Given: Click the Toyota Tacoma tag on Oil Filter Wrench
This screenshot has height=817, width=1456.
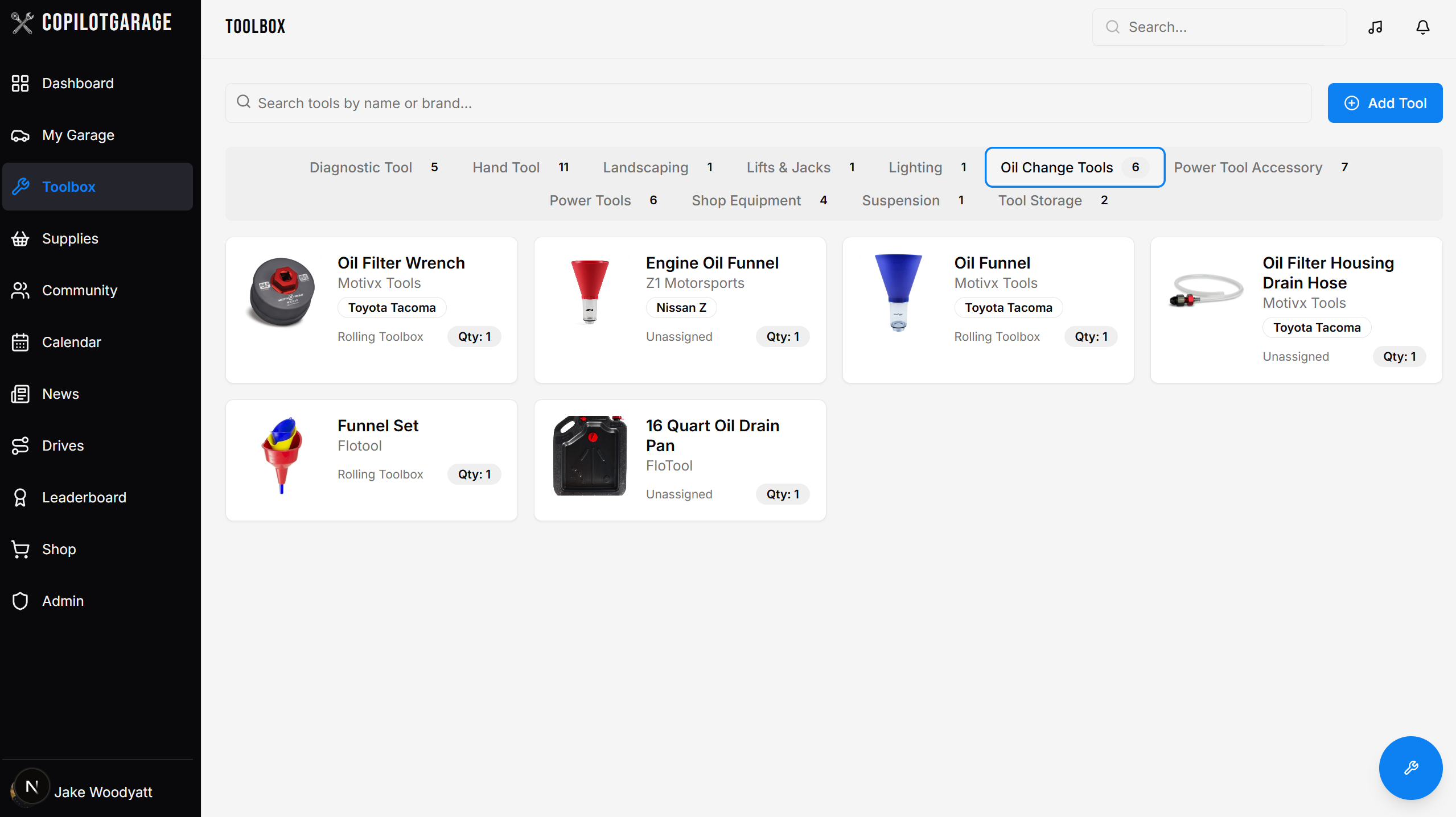Looking at the screenshot, I should point(392,307).
